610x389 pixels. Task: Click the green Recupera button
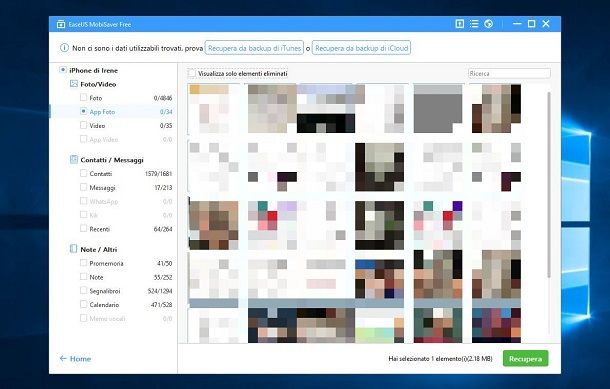[x=526, y=359]
